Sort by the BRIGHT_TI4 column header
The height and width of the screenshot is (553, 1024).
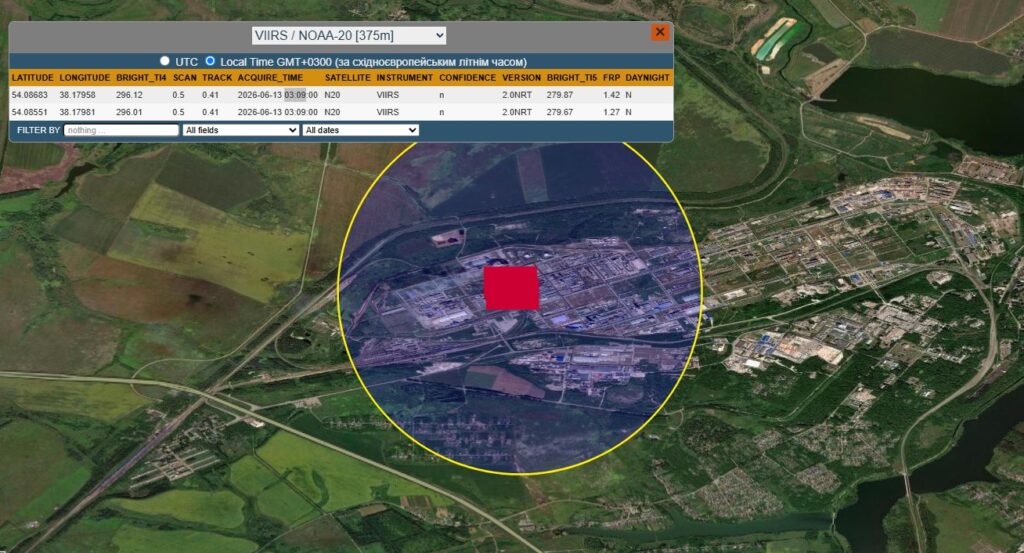(x=141, y=77)
